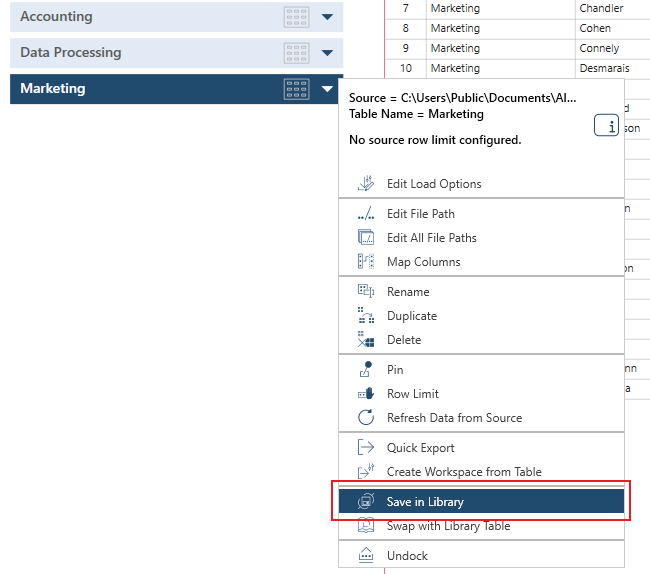Click the Source file path text
Viewport: 650px width, 574px height.
pos(462,98)
